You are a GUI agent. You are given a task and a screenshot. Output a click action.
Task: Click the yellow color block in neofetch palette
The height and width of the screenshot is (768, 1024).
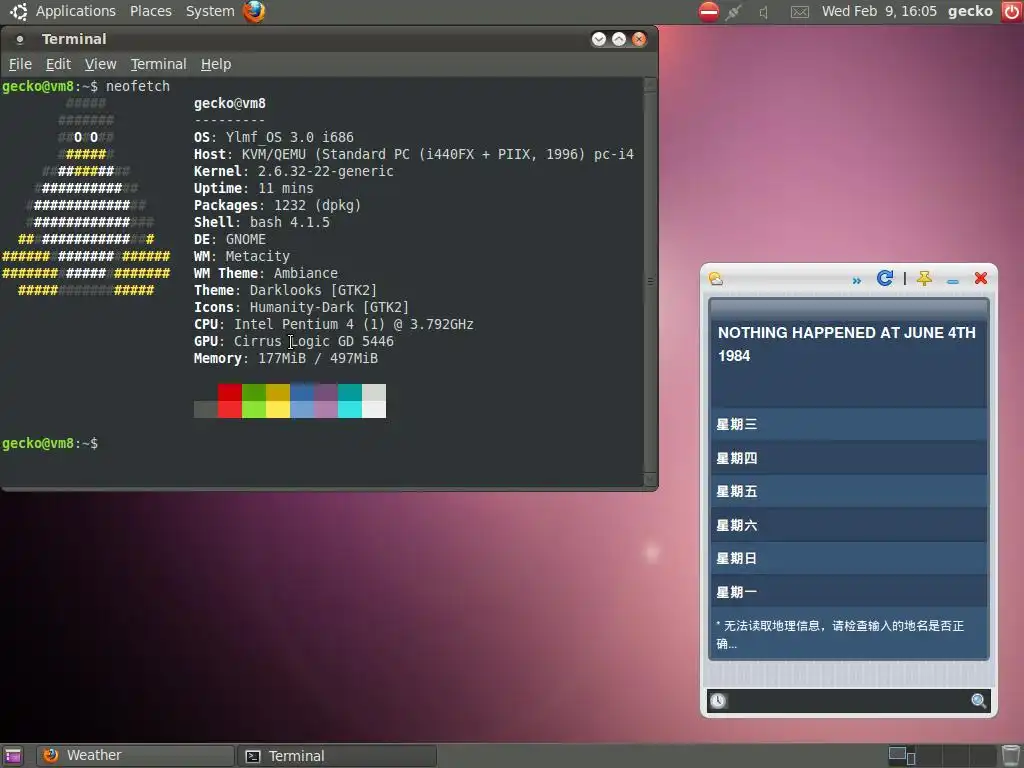(x=278, y=401)
